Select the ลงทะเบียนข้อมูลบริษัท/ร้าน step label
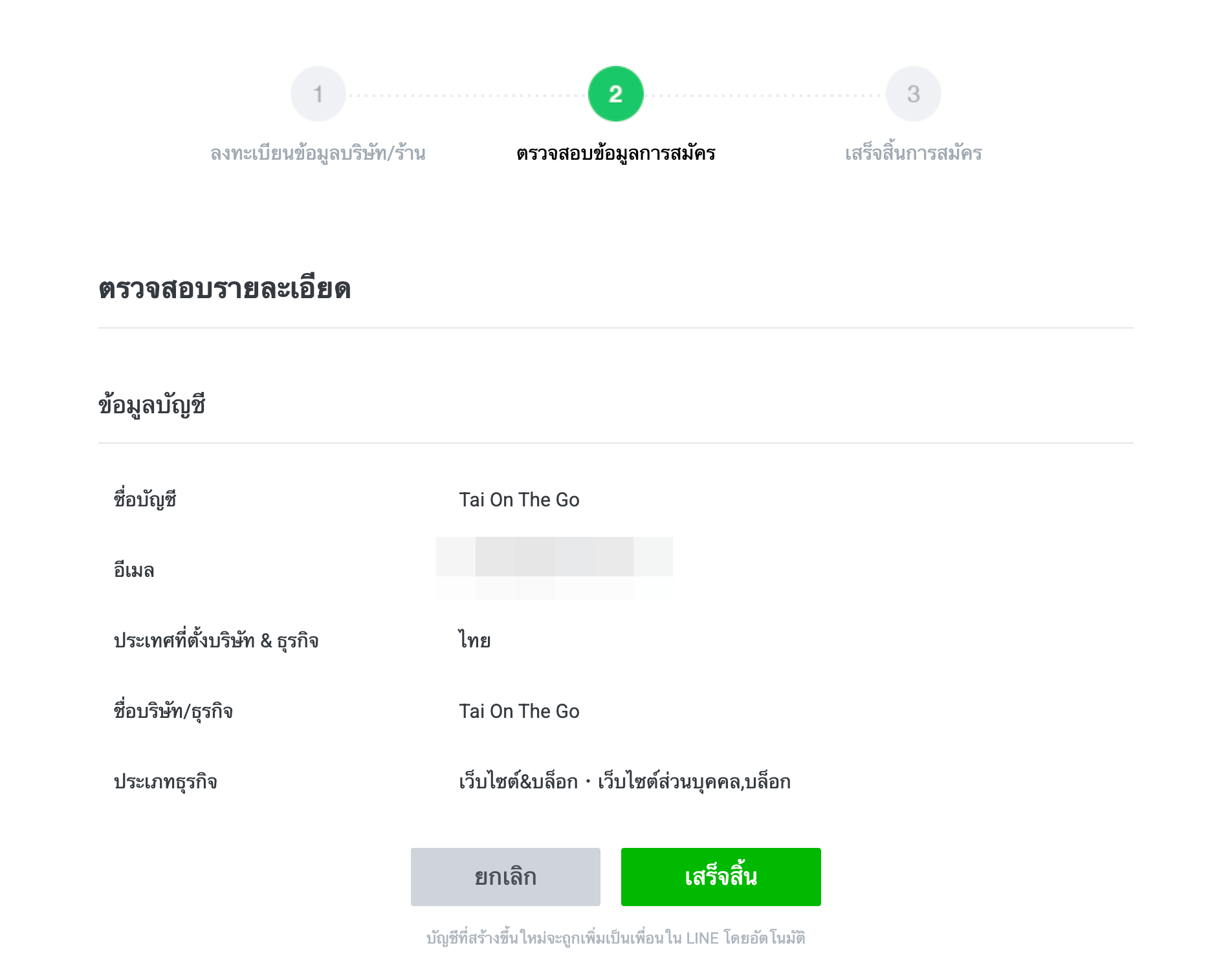Viewport: 1232px width, 974px height. pos(318,153)
